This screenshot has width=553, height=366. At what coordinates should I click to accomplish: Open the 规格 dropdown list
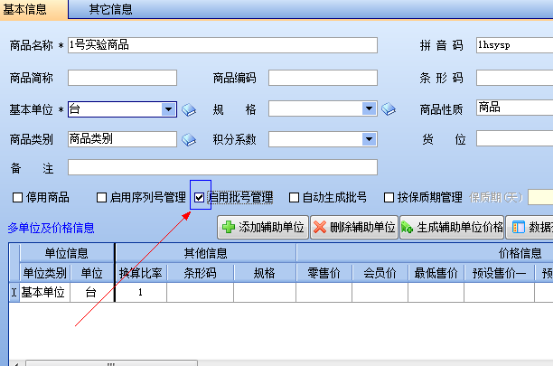[369, 109]
